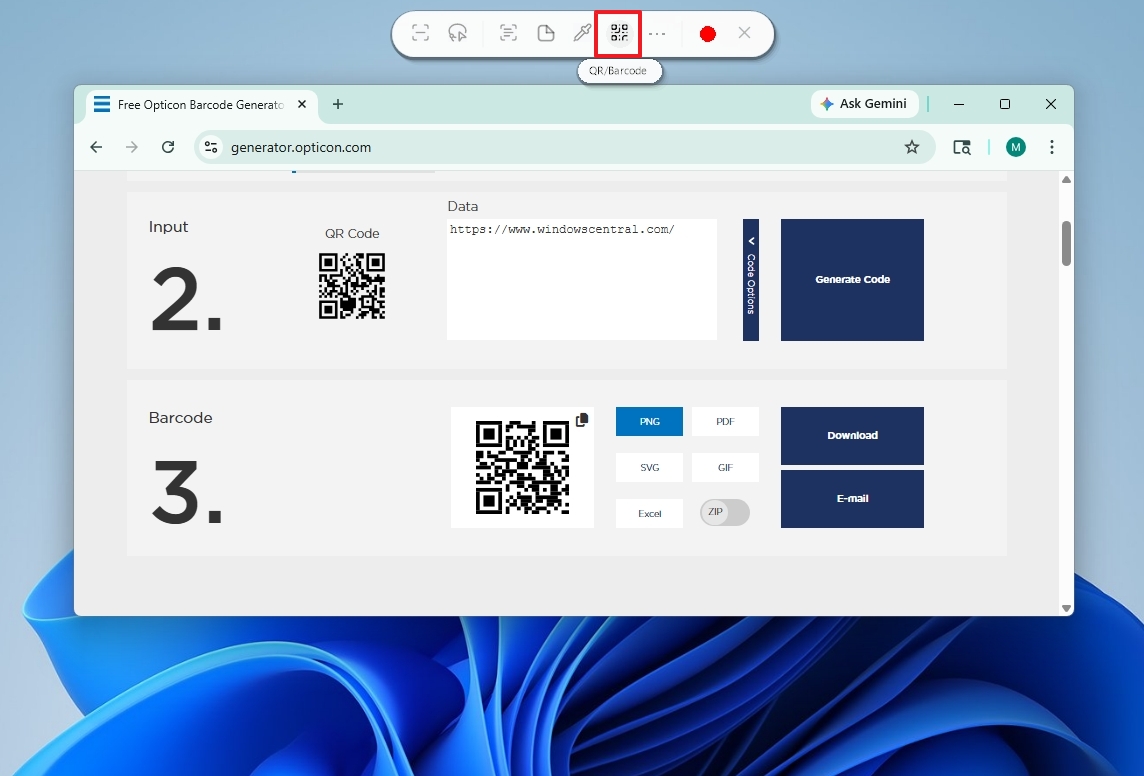
Task: Select the freeform lasso capture tool
Action: pyautogui.click(x=458, y=33)
